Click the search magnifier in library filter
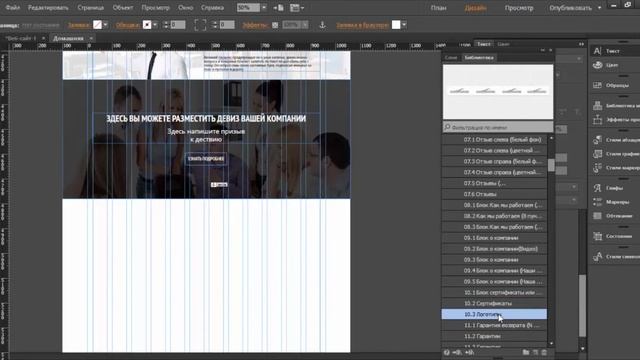The image size is (640, 360). 447,127
